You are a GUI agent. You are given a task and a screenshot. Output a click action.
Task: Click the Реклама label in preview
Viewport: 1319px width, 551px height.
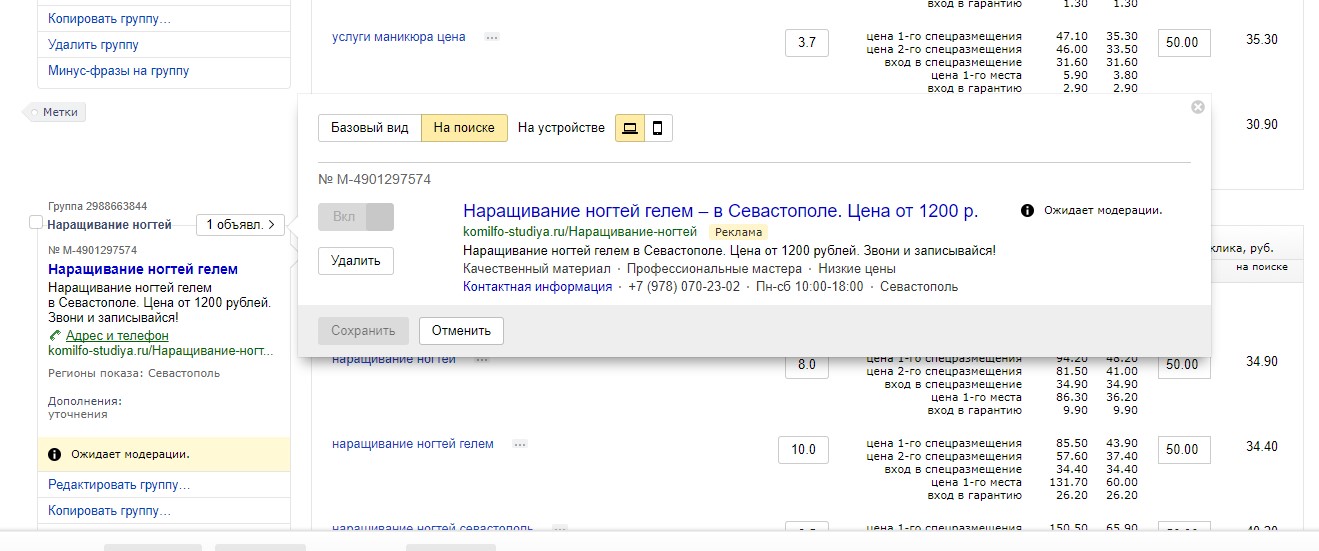coord(738,232)
